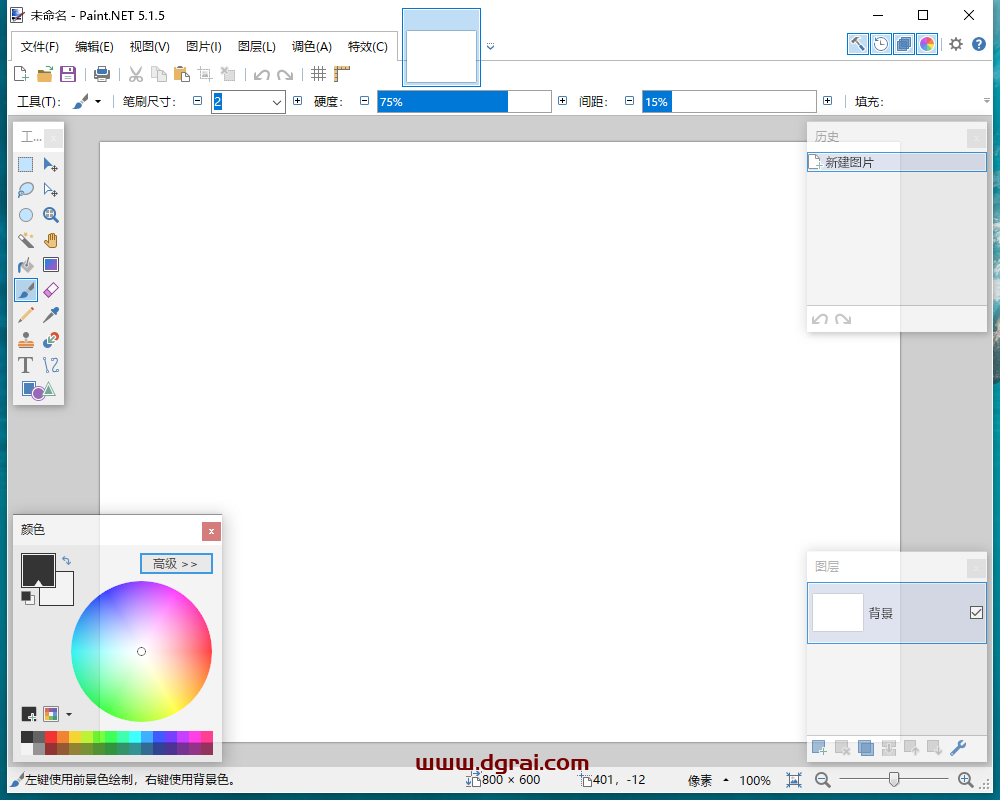The width and height of the screenshot is (1000, 800).
Task: Redo with the toolbar arrow
Action: point(284,75)
